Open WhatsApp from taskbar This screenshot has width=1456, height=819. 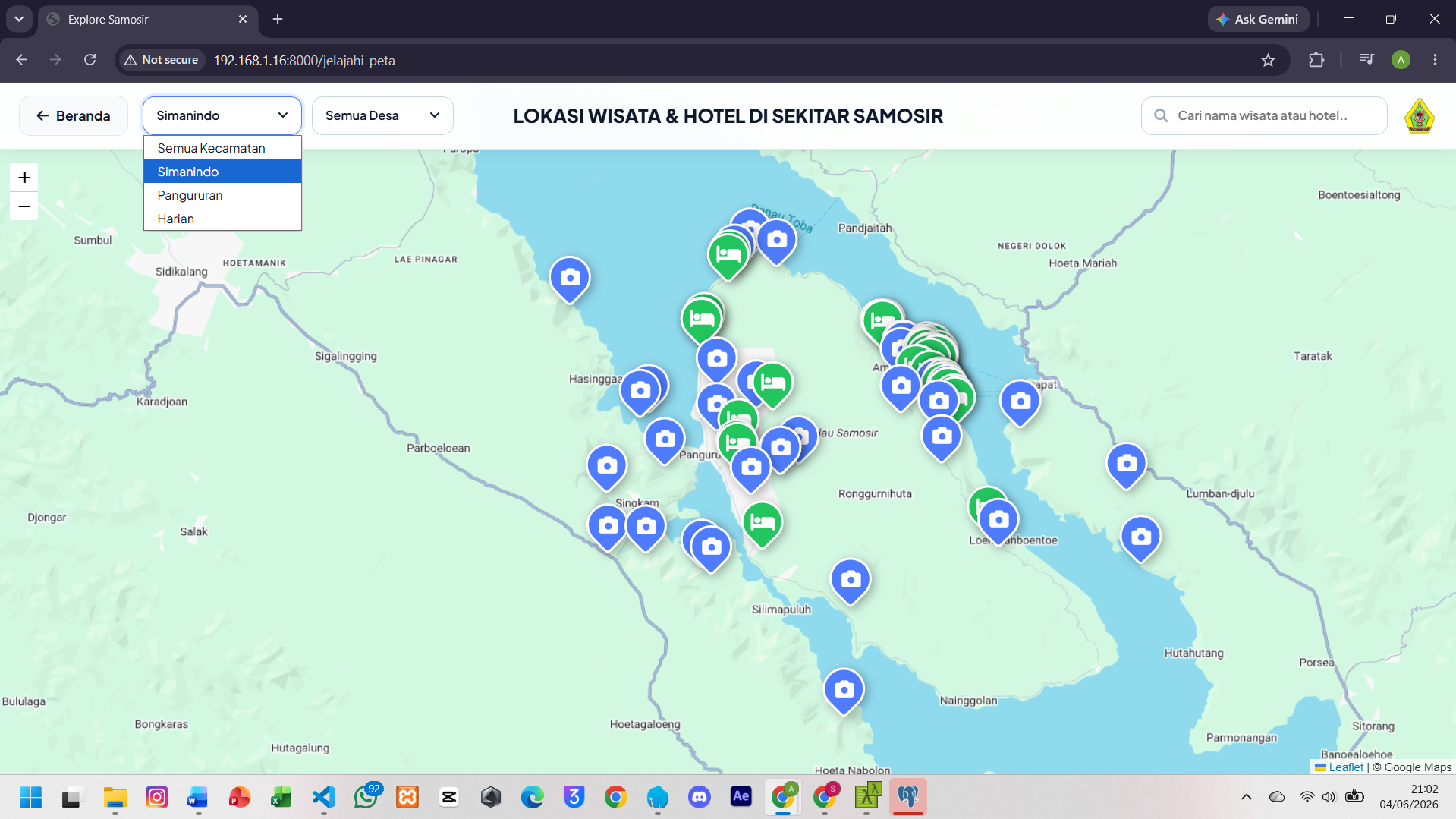coord(366,797)
